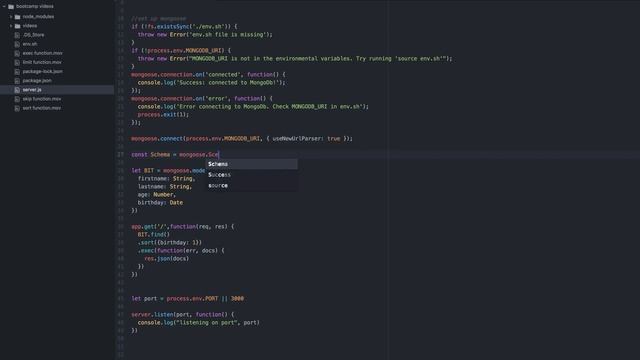Click the videos folder icon
640x360 pixels.
[x=18, y=26]
